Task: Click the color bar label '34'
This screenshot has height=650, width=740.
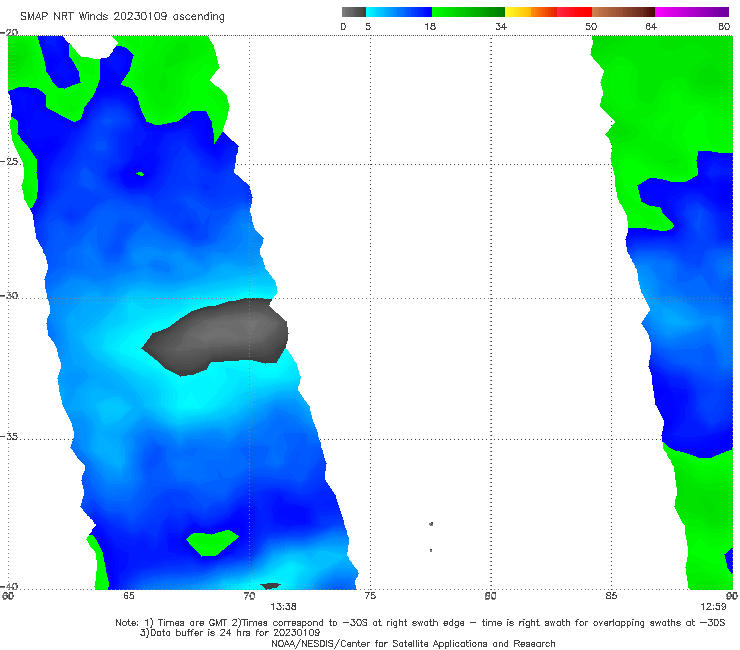Action: (x=501, y=27)
